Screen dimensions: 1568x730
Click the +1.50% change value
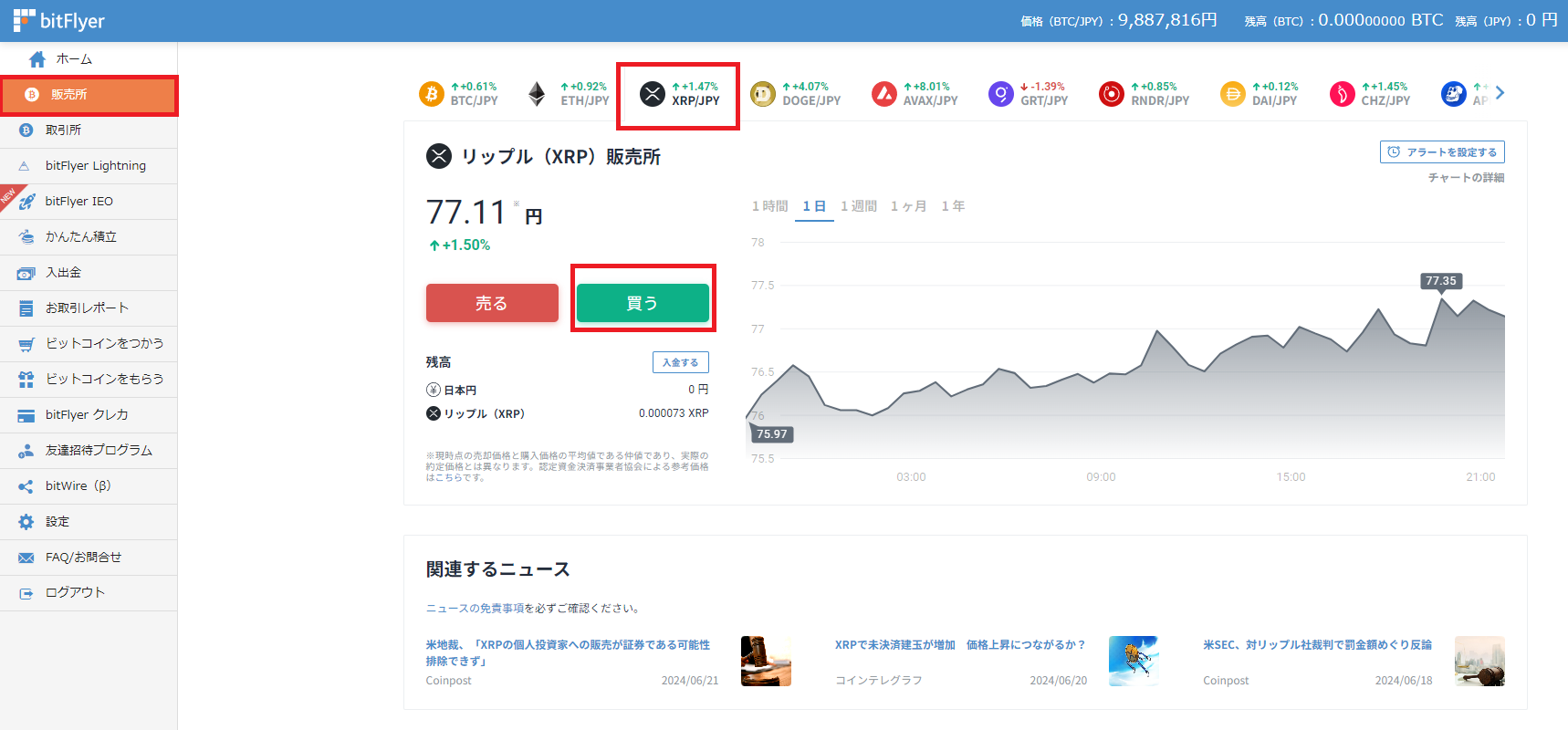(460, 245)
